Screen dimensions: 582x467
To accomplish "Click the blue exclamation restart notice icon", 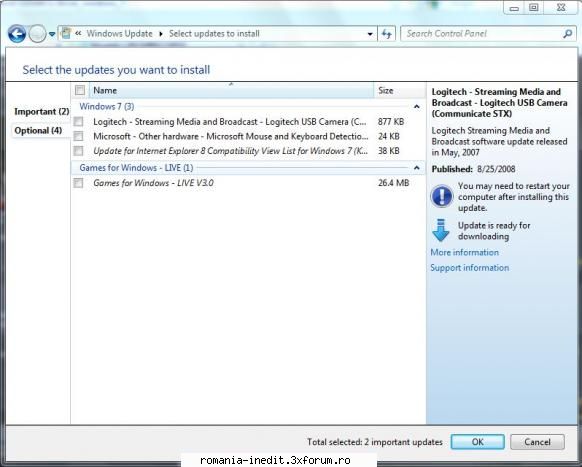I will [x=441, y=196].
